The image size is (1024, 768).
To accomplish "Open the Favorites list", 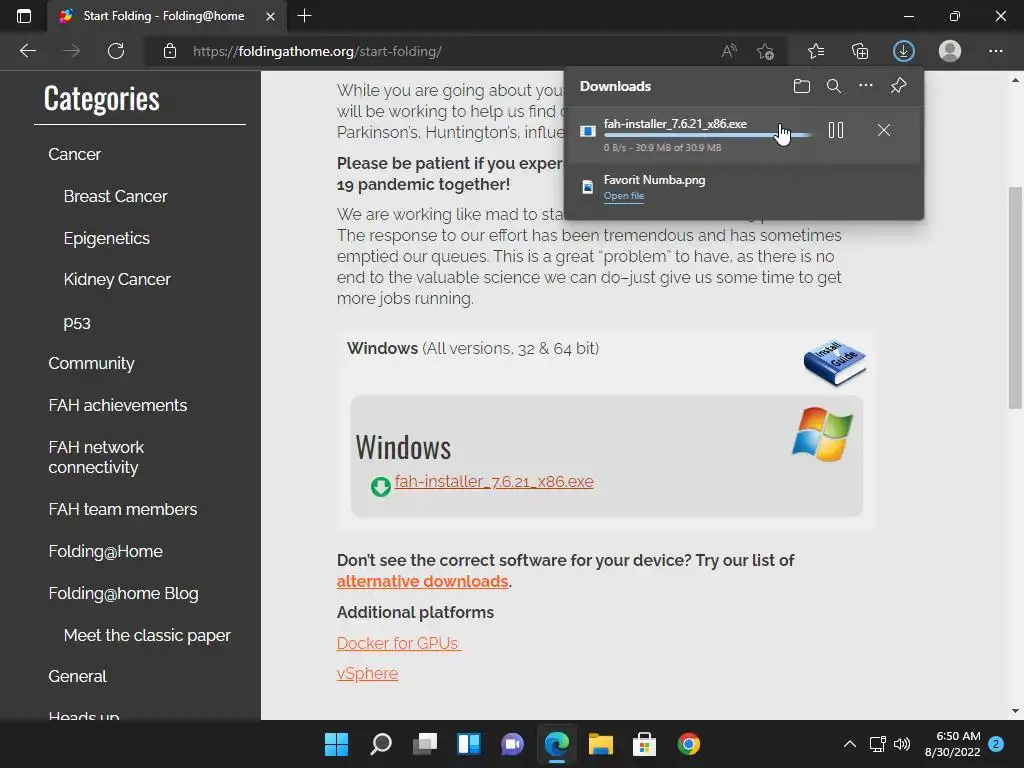I will (816, 51).
